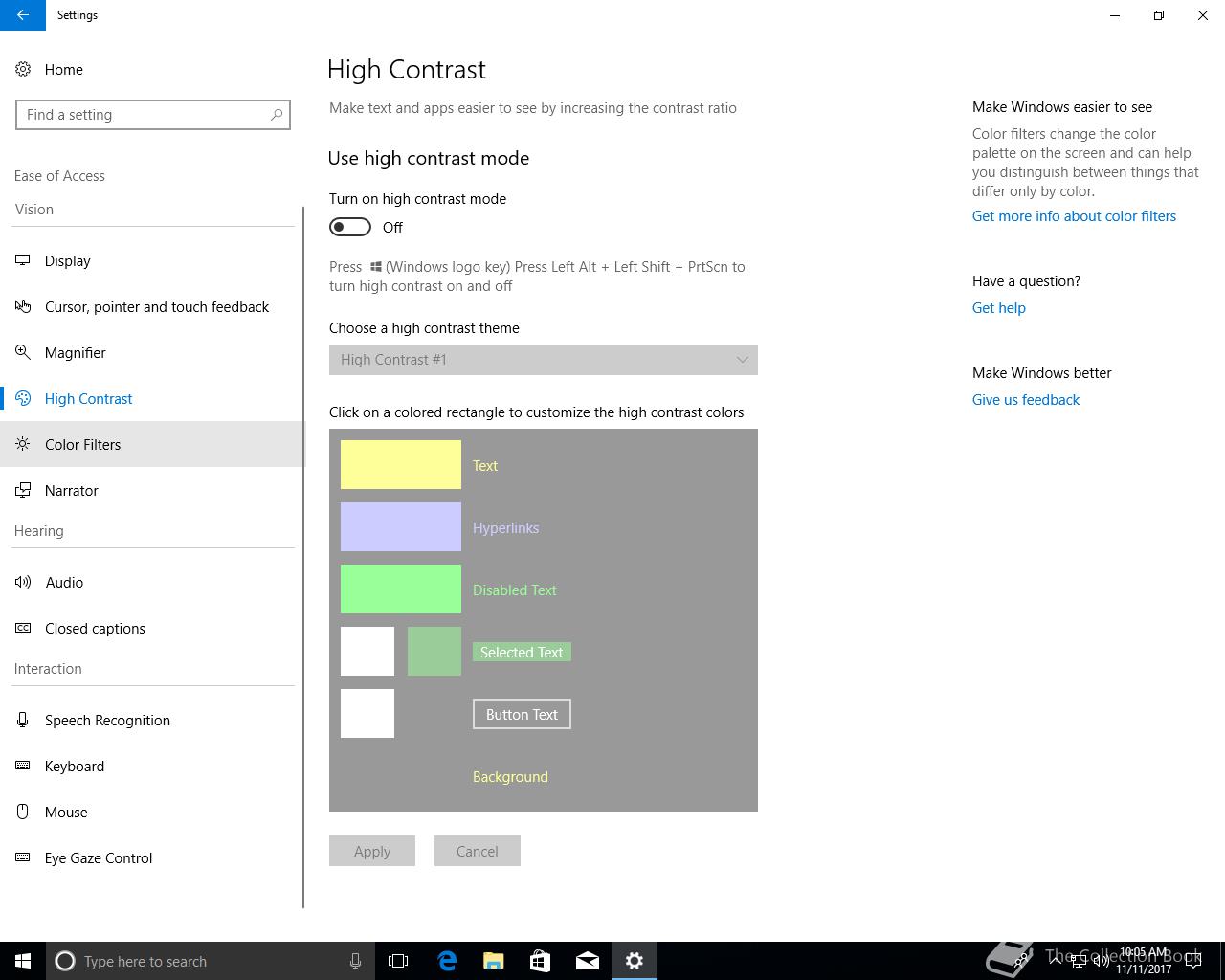
Task: Open Closed captions settings
Action: pos(153,628)
